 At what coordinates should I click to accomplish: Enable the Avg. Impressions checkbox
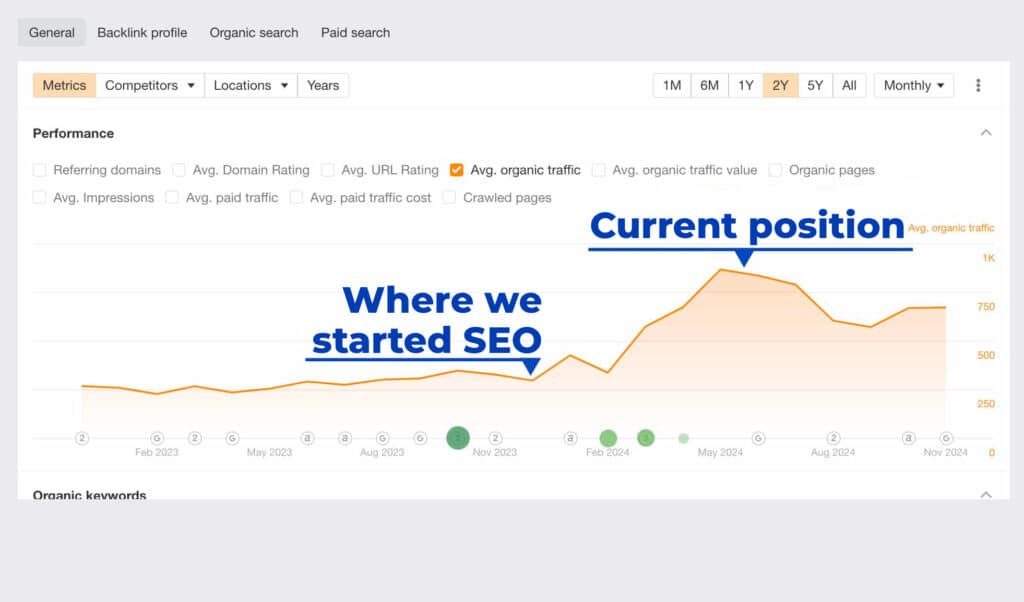(x=40, y=198)
